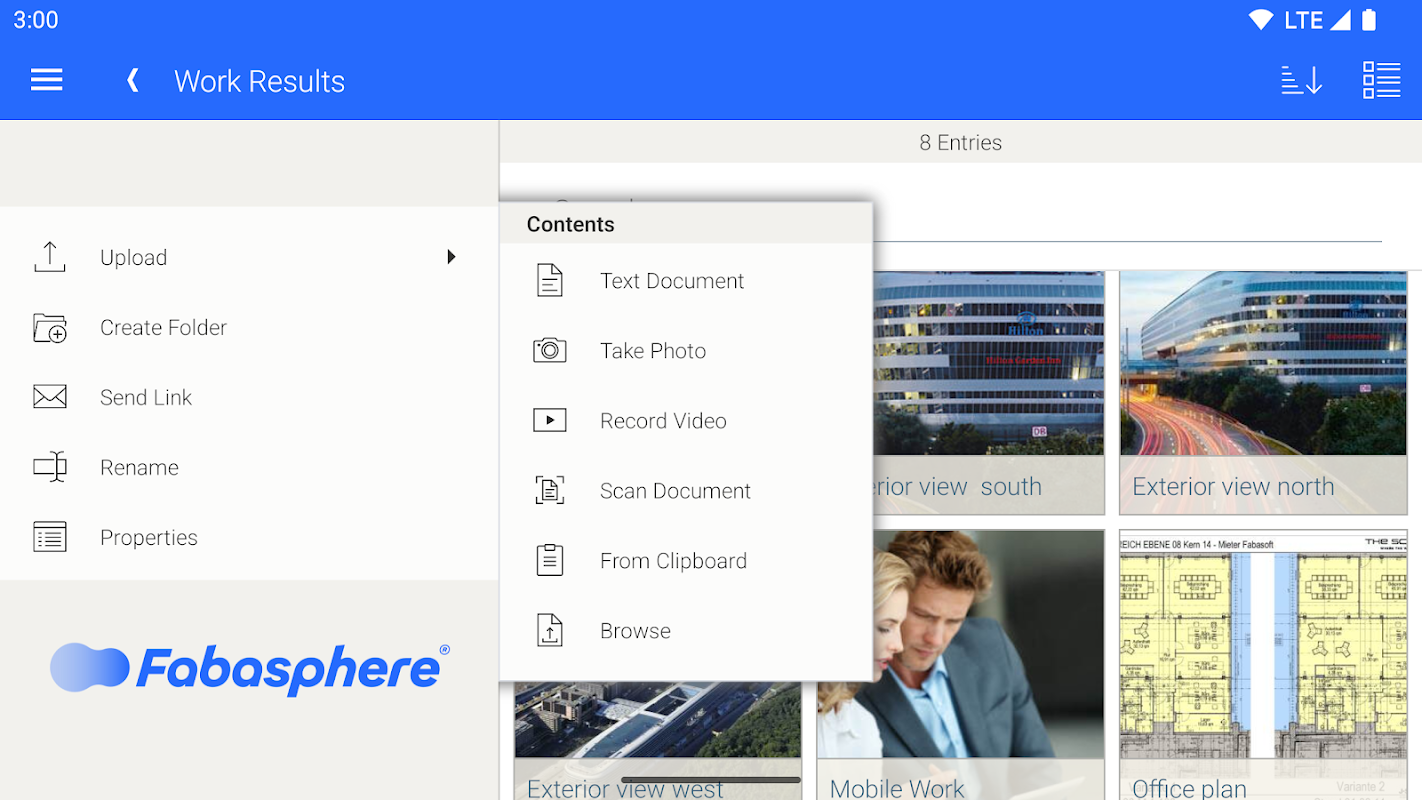Tap the Wi-Fi status bar icon
Viewport: 1422px width, 800px height.
click(x=1260, y=20)
